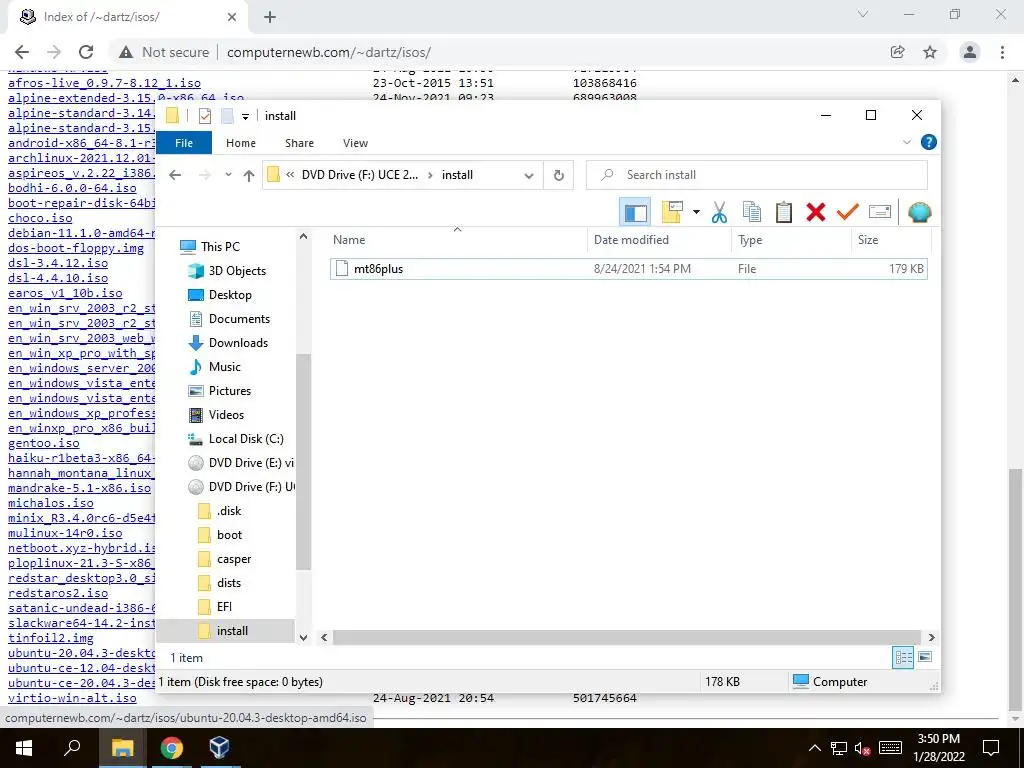This screenshot has height=768, width=1024.
Task: Click quick access properties checkmark icon
Action: pos(204,116)
